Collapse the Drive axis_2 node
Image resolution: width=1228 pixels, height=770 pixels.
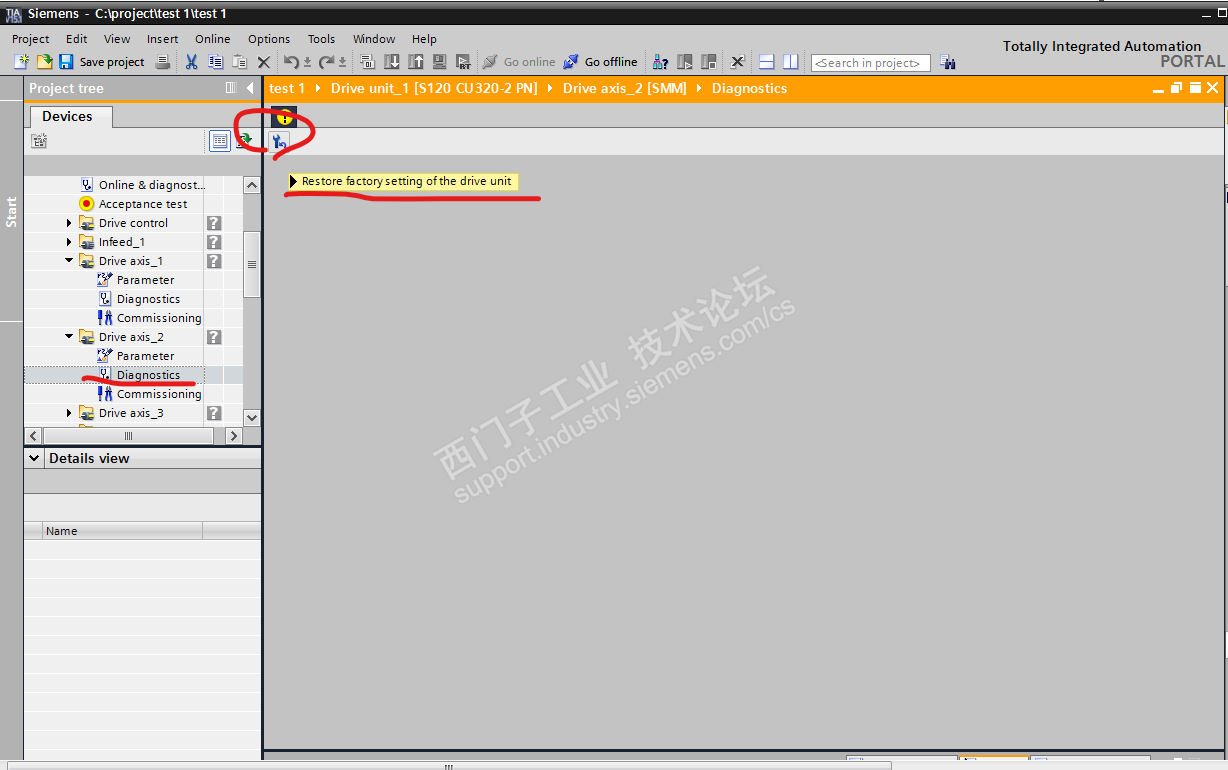tap(69, 337)
